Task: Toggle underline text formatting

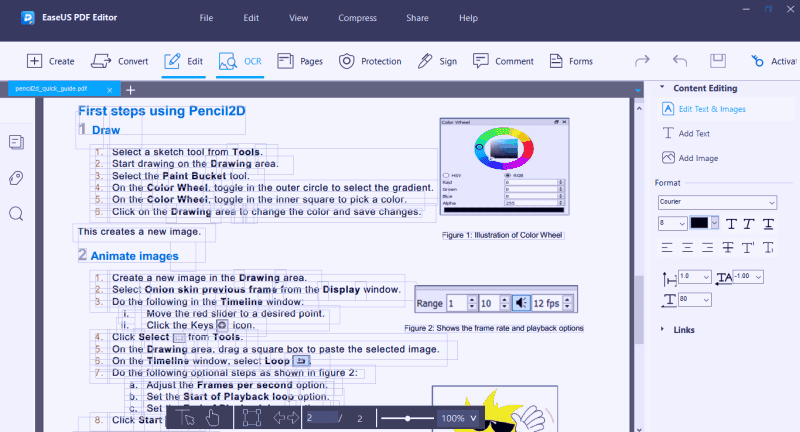Action: coord(768,224)
